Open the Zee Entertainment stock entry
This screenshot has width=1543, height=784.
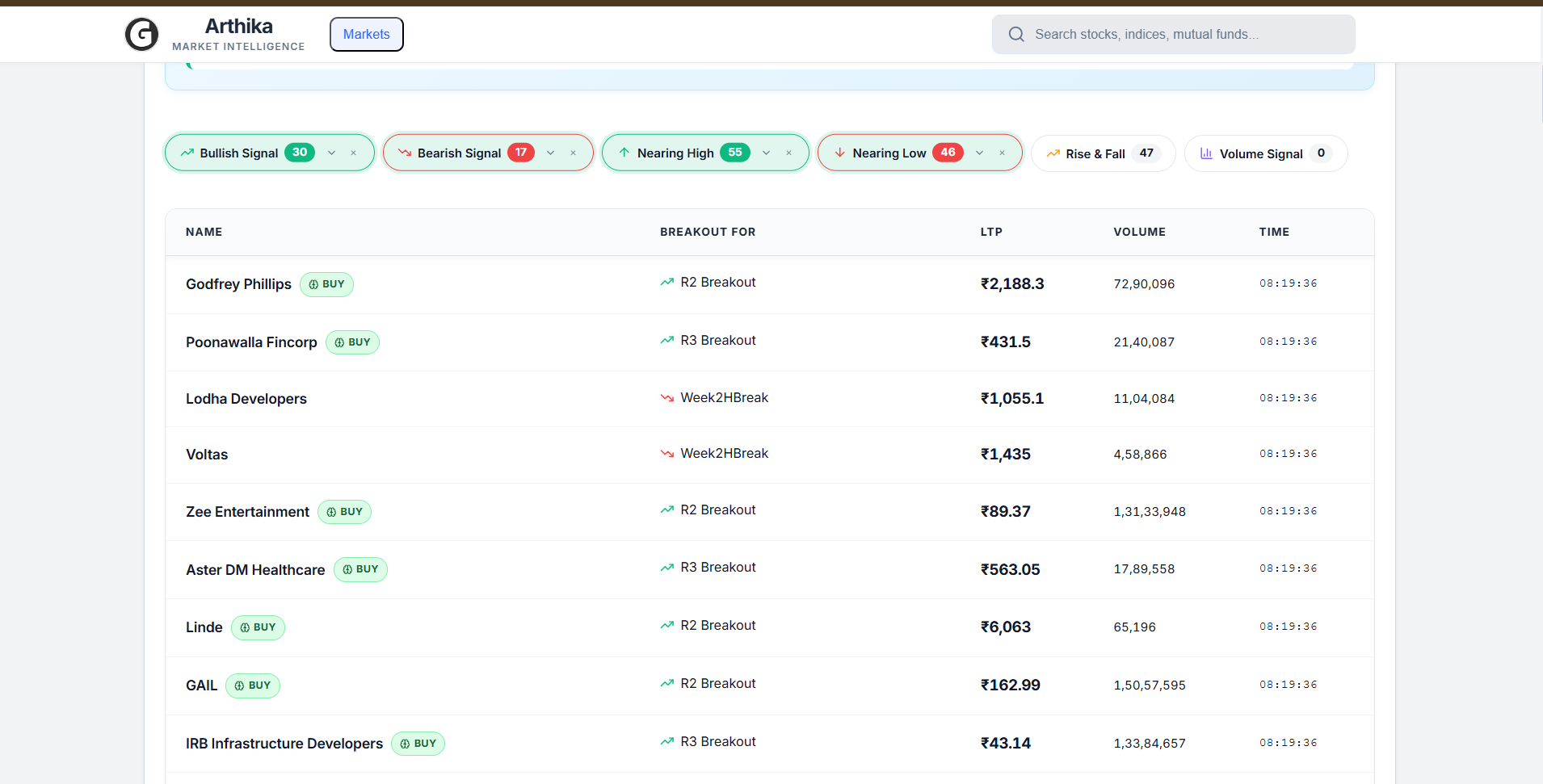247,511
